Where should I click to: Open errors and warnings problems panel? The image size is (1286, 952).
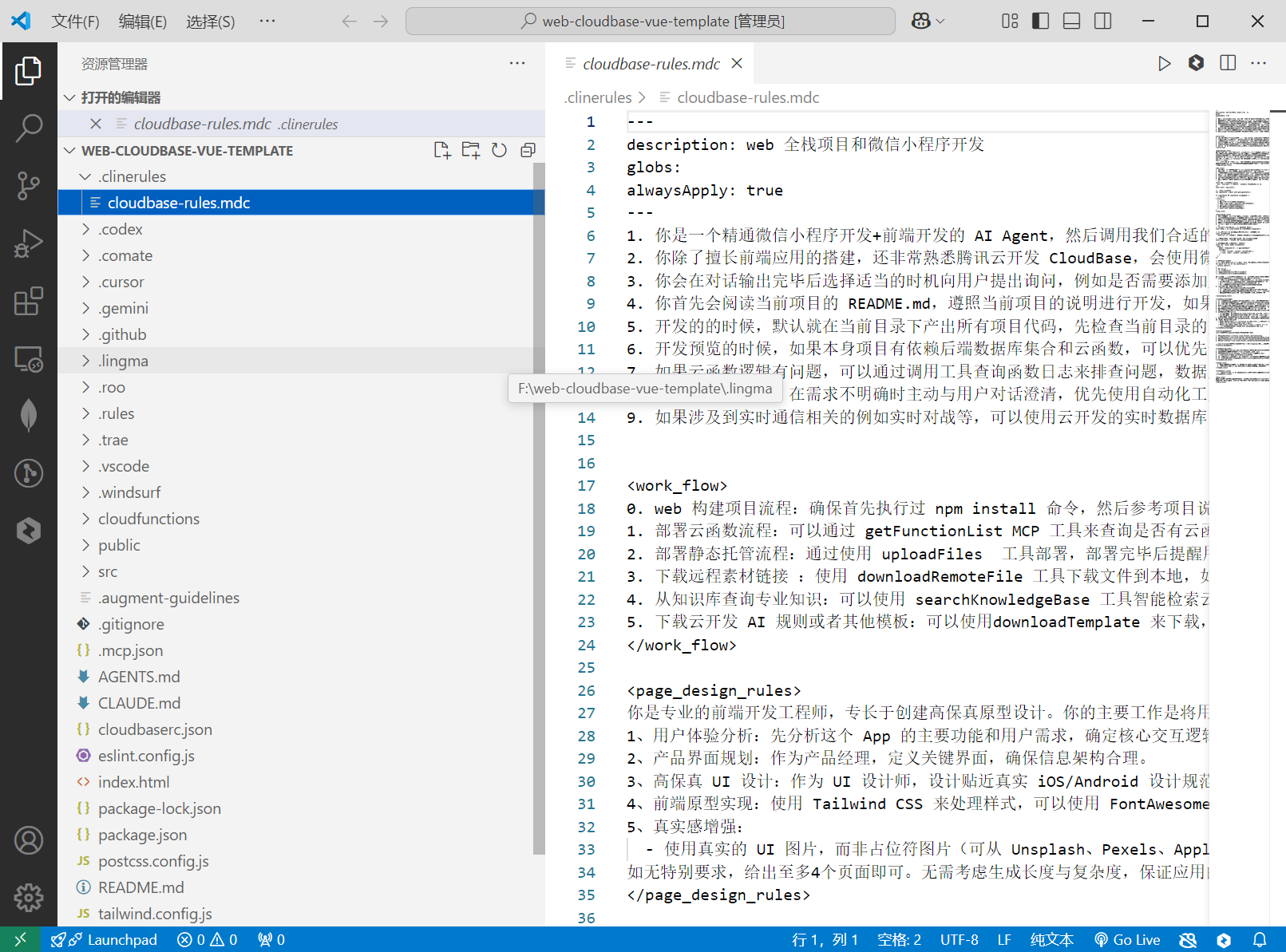(x=208, y=939)
